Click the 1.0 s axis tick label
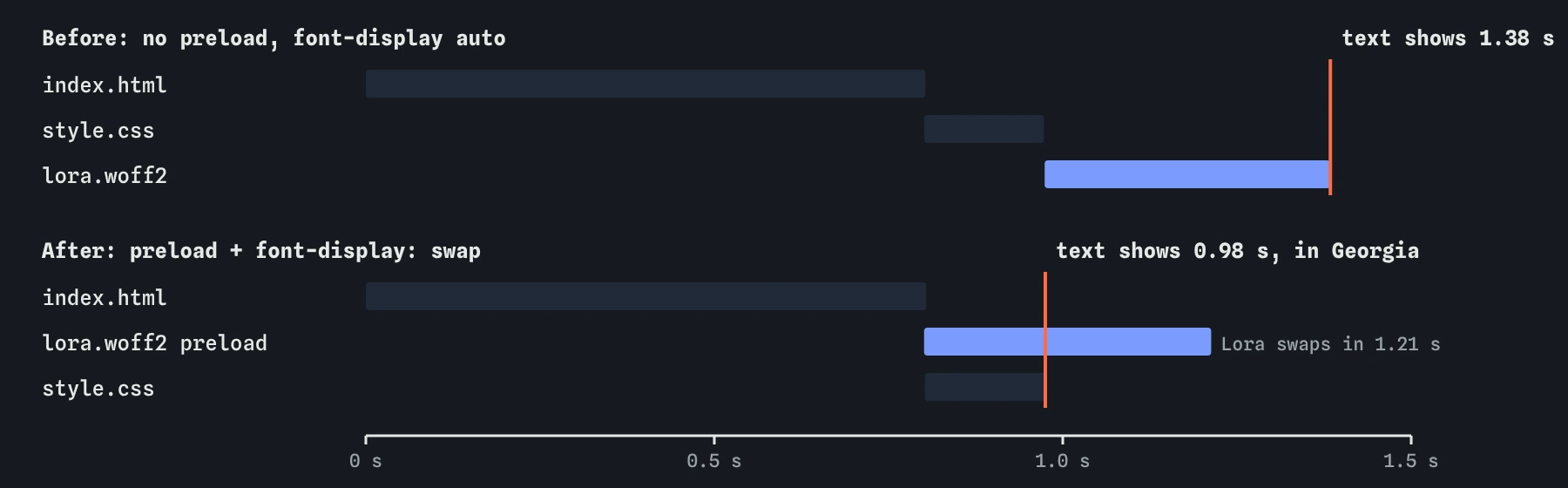This screenshot has width=1568, height=488. click(1063, 461)
